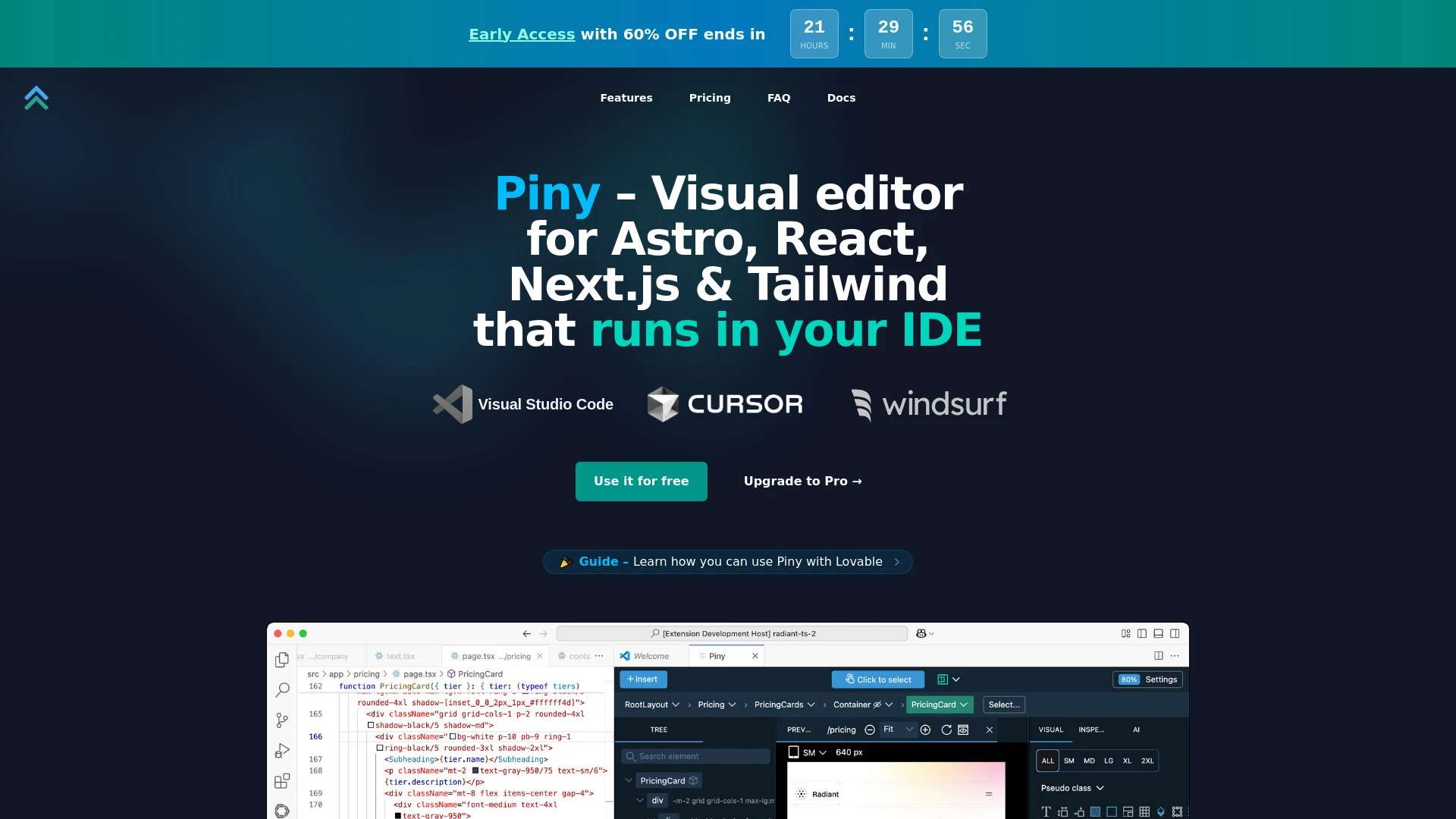Toggle Container visibility in the breadcrumb
The height and width of the screenshot is (819, 1456).
[x=877, y=704]
